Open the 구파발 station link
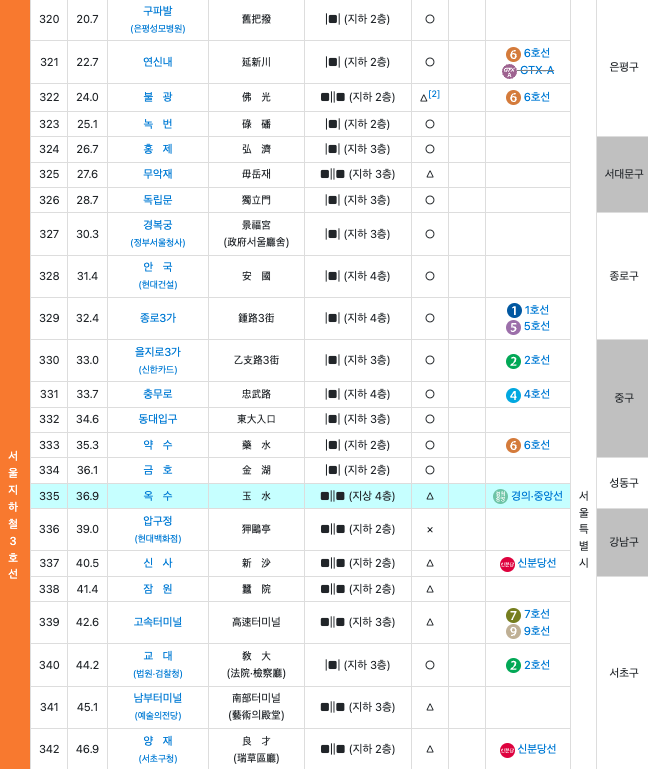The width and height of the screenshot is (648, 769). tap(157, 11)
